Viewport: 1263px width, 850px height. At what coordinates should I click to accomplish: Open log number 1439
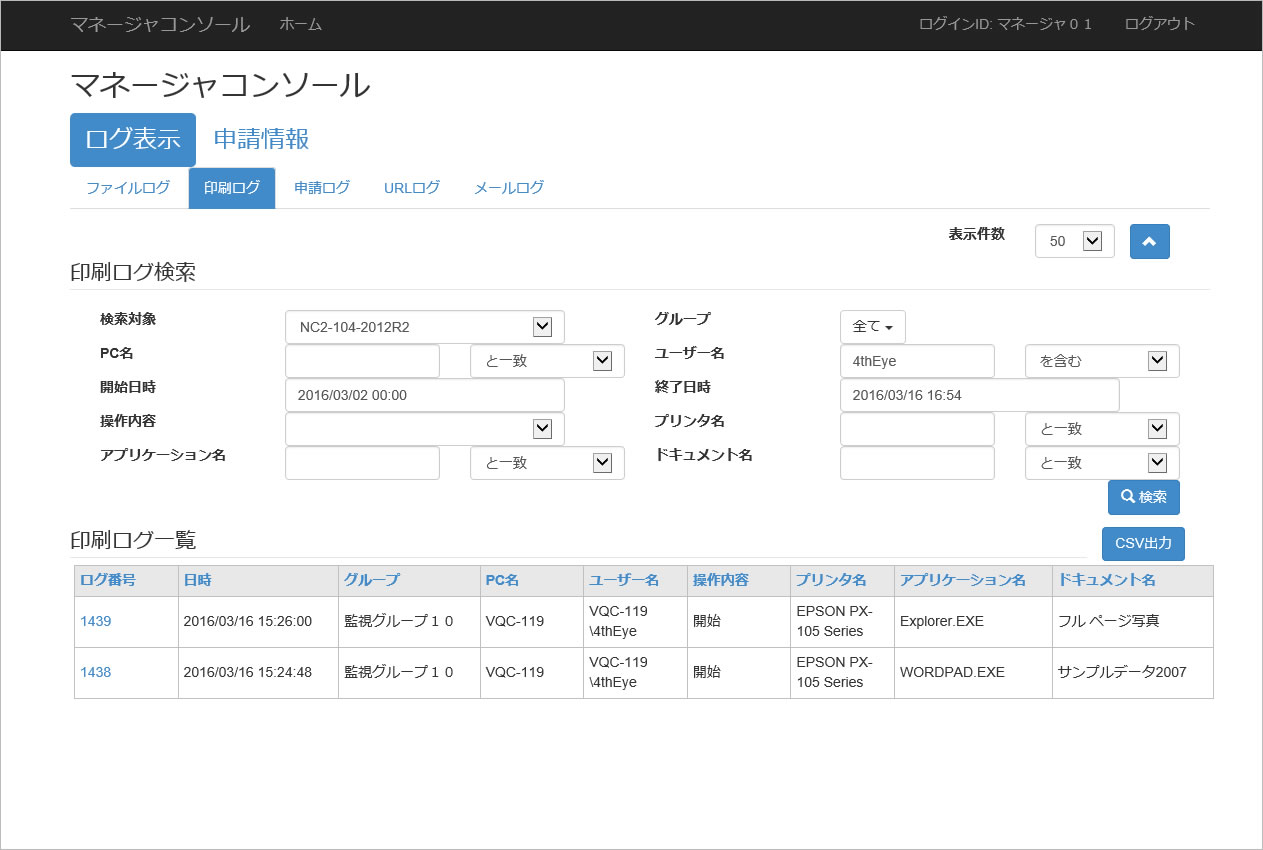96,621
